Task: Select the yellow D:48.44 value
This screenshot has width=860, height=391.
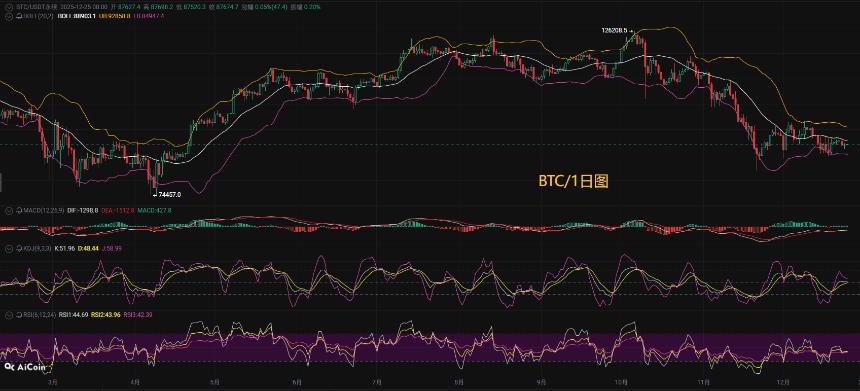Action: [x=88, y=248]
